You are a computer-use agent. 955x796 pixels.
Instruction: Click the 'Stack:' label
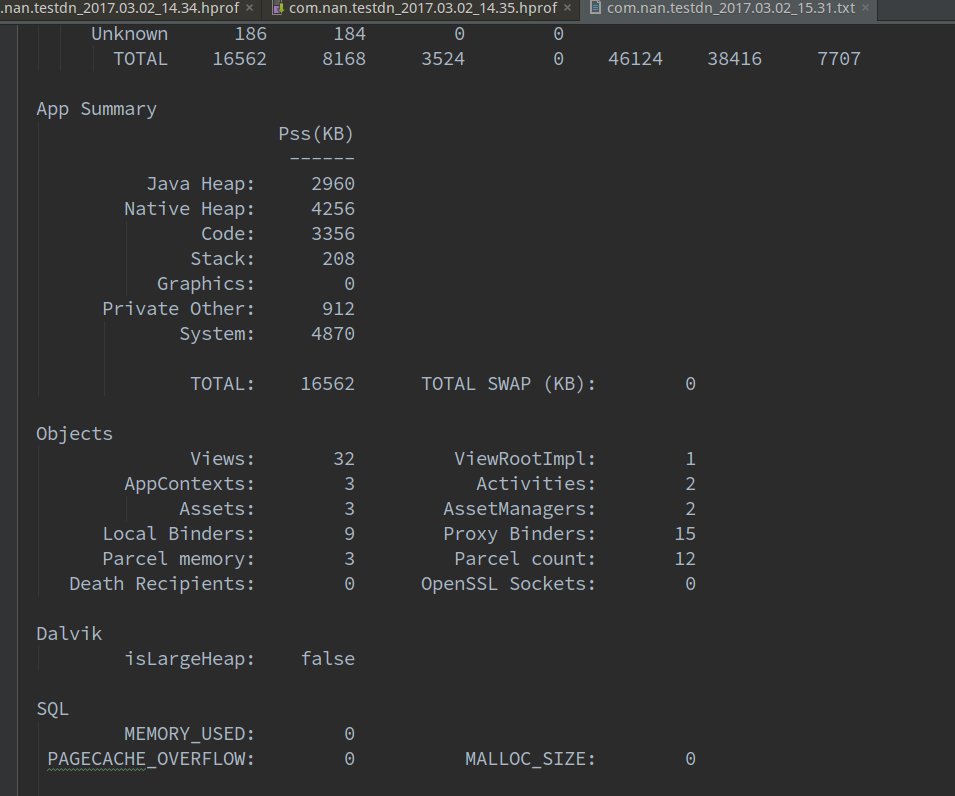coord(222,259)
